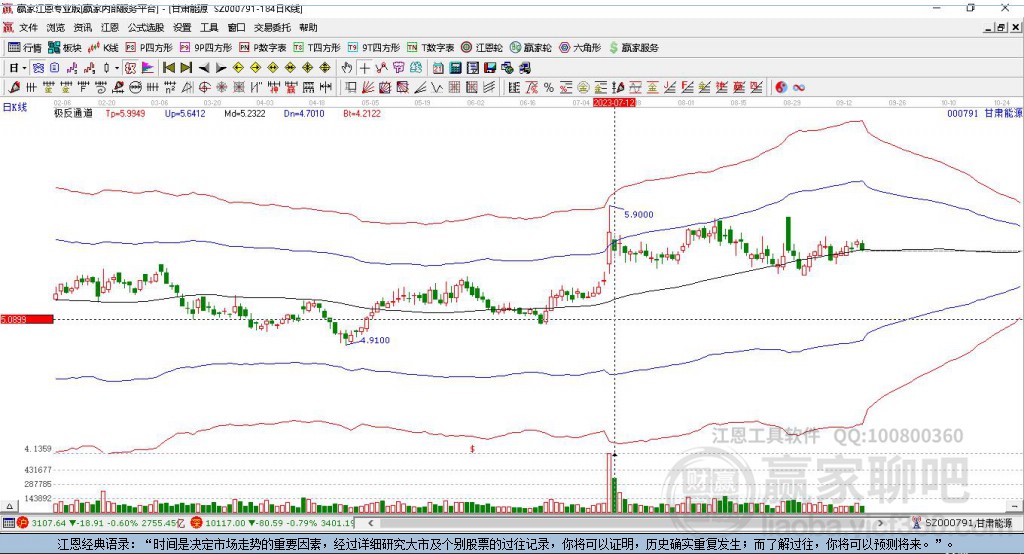Image resolution: width=1024 pixels, height=554 pixels.
Task: Open the 文件 menu
Action: coord(29,27)
